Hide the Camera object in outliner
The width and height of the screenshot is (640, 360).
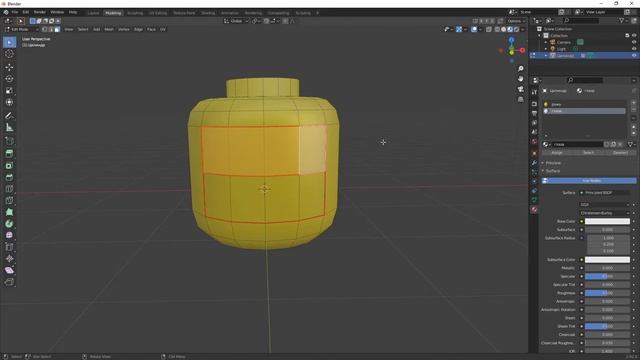click(634, 42)
